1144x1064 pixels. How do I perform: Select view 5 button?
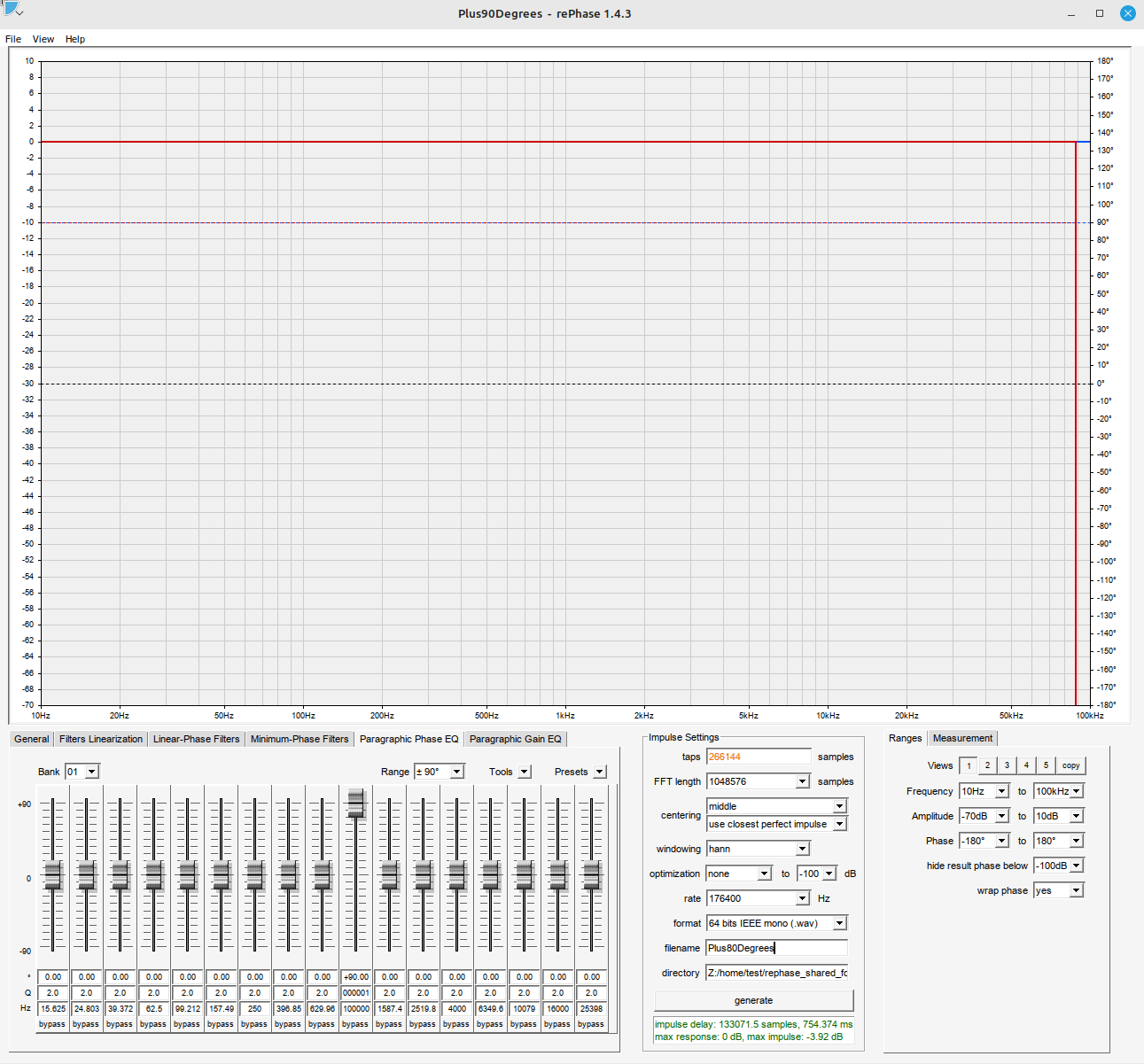[1047, 765]
